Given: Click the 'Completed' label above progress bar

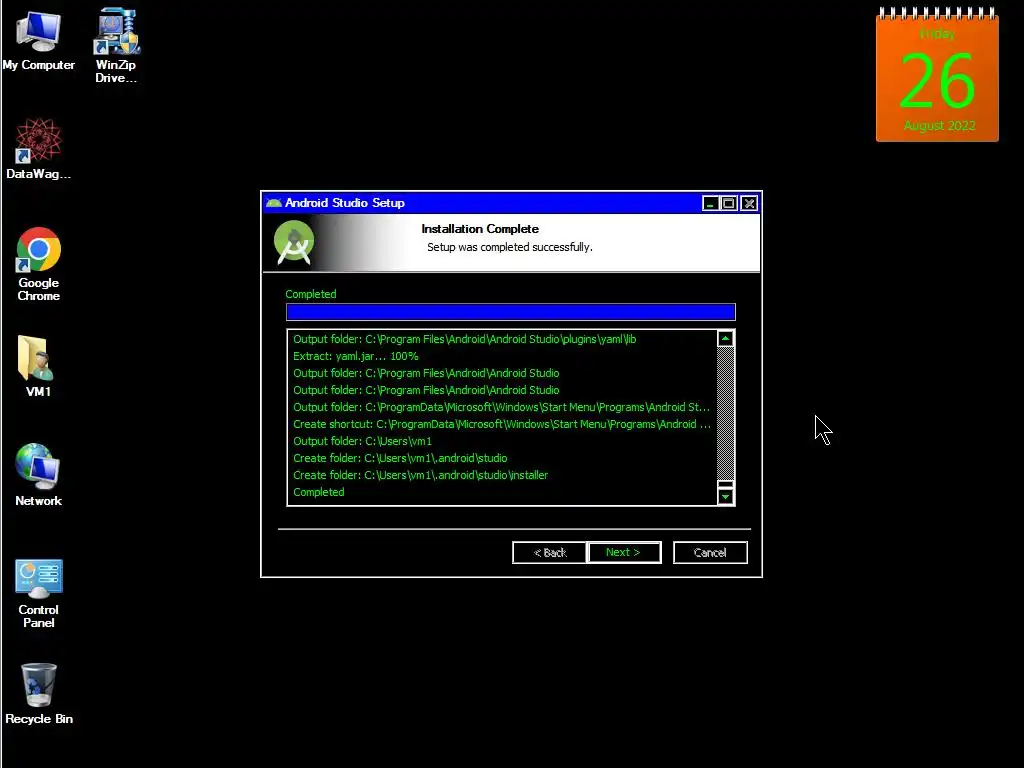Looking at the screenshot, I should pos(311,294).
